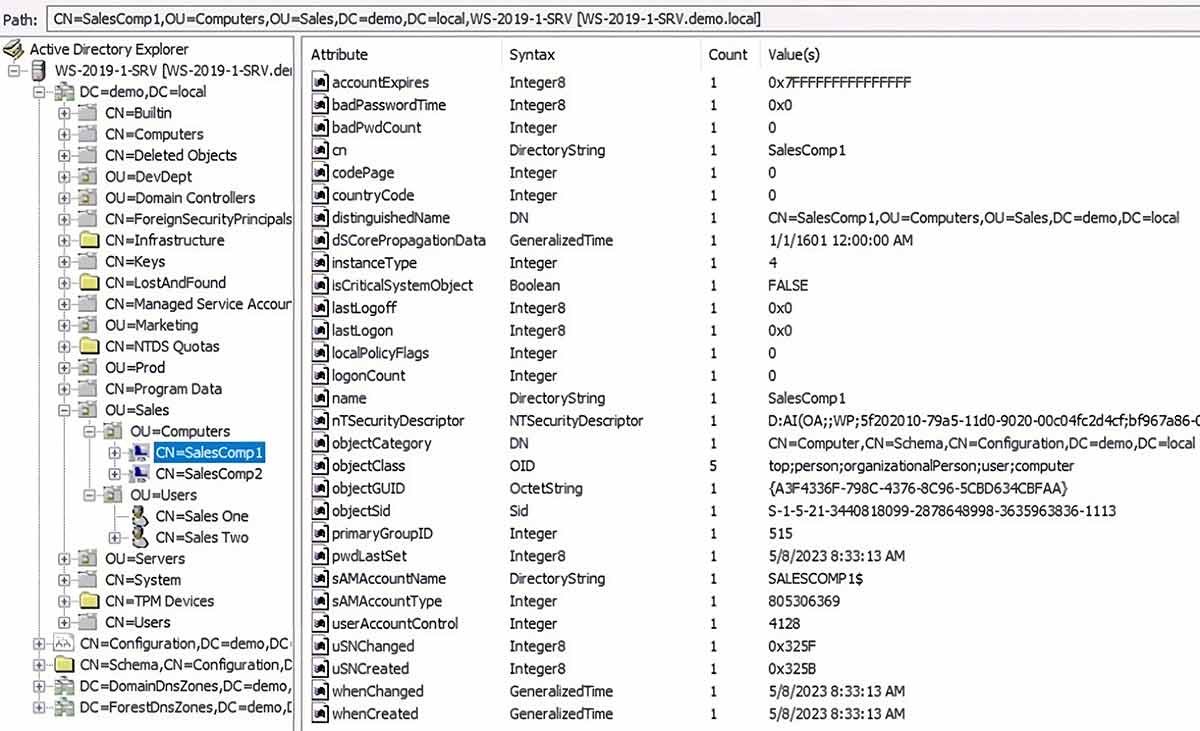
Task: Collapse the DC=demo,DC=local domain node
Action: 40,92
